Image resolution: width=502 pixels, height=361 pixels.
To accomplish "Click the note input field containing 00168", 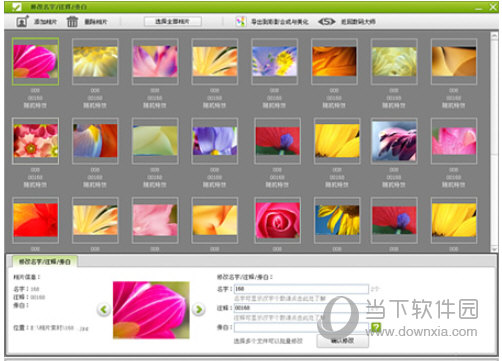I will 301,308.
